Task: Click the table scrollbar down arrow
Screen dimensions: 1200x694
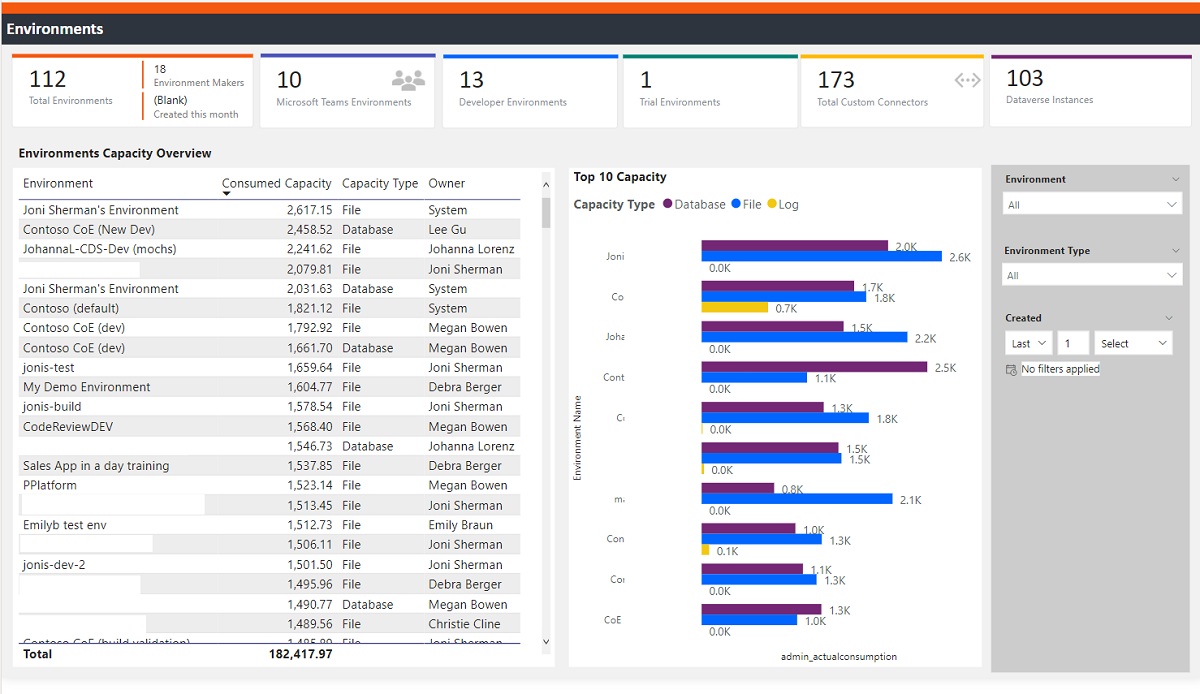Action: pos(546,641)
